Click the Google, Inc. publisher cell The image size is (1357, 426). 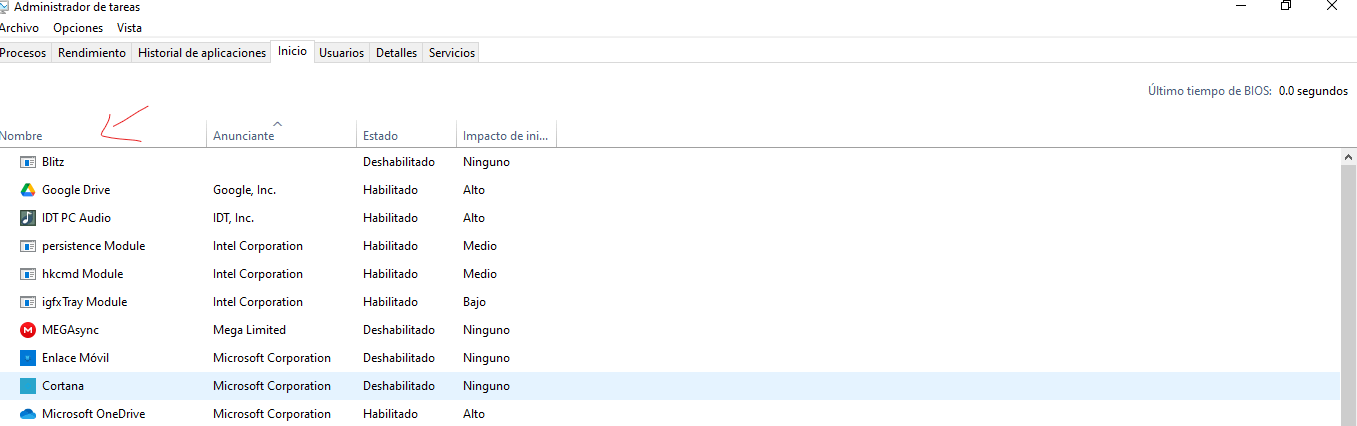coord(244,190)
